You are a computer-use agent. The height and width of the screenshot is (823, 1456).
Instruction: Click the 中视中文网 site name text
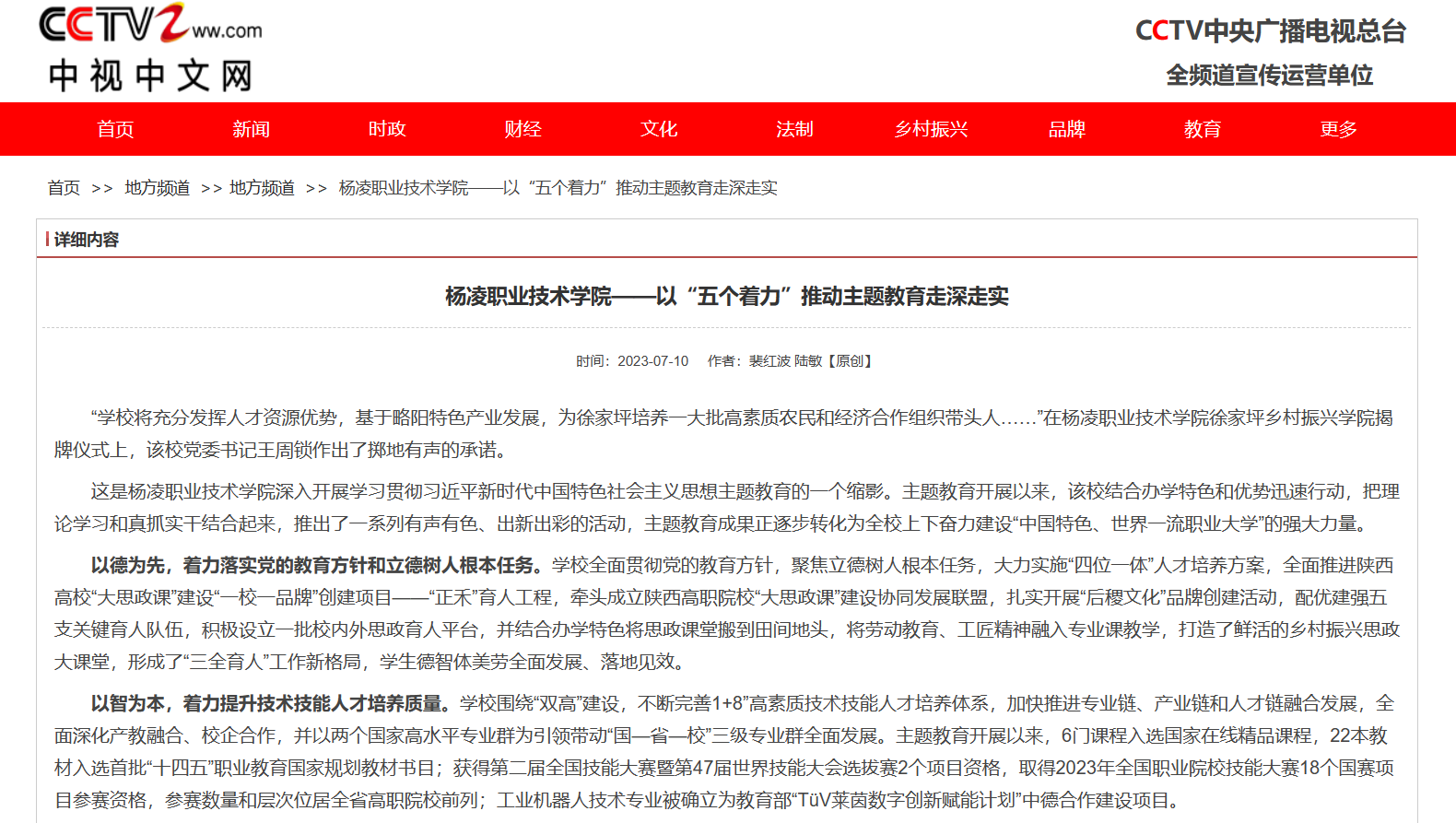pyautogui.click(x=150, y=76)
